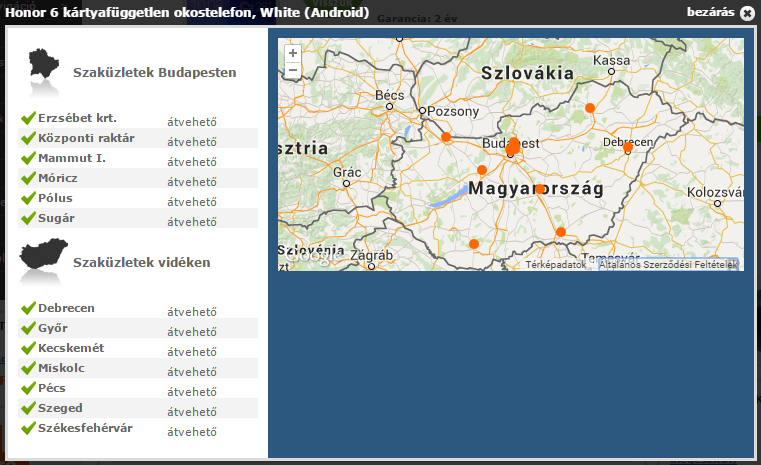Click the átvehető status for Debrecen
Image resolution: width=761 pixels, height=465 pixels.
tap(192, 312)
